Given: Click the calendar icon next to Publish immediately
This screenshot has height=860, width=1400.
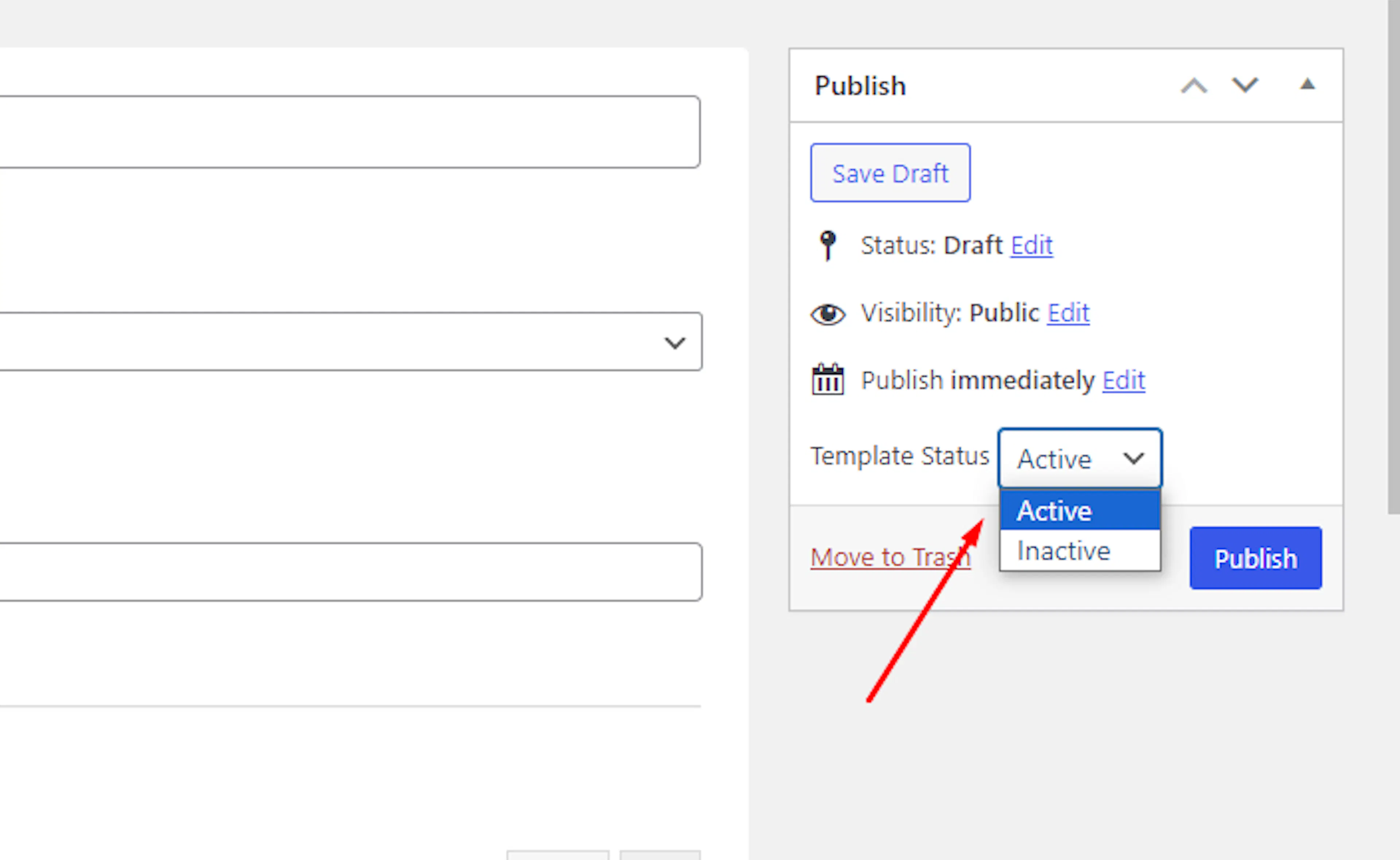Looking at the screenshot, I should [x=828, y=379].
